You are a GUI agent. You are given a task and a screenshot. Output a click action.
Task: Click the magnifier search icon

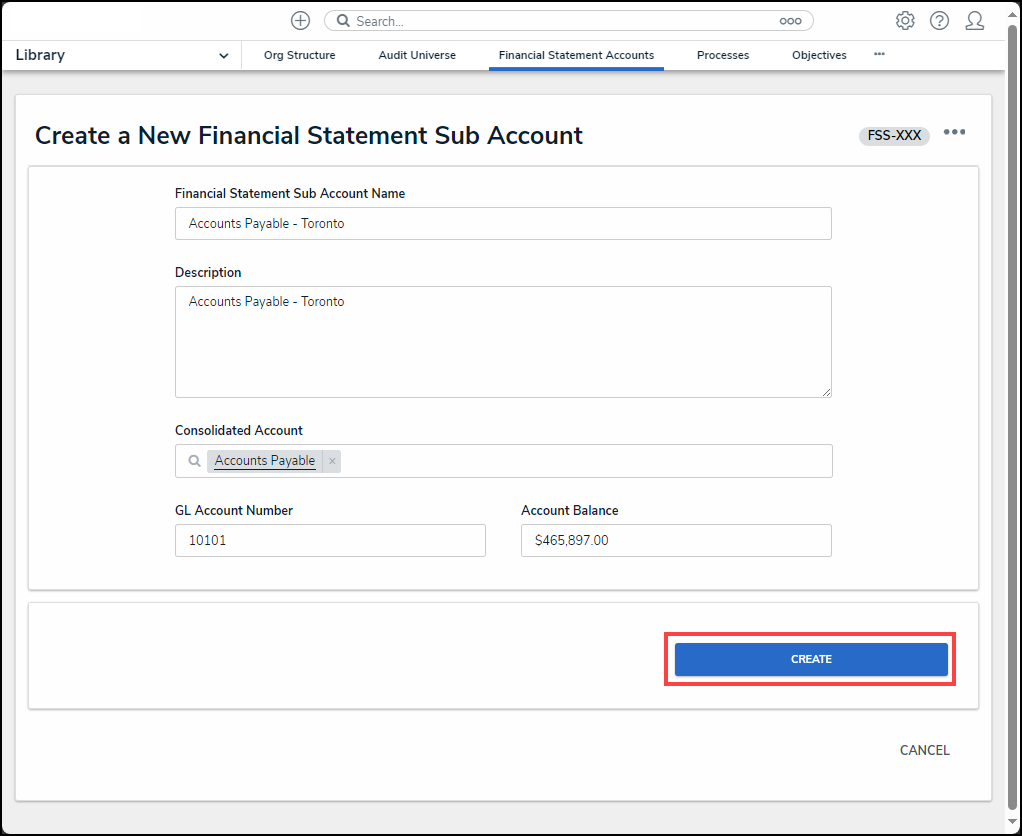tap(343, 21)
